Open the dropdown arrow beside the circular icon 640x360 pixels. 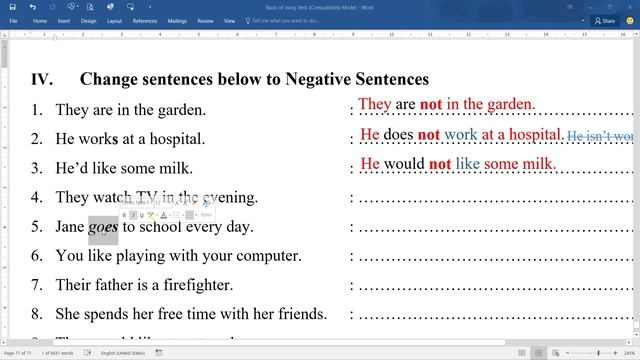[x=78, y=7]
